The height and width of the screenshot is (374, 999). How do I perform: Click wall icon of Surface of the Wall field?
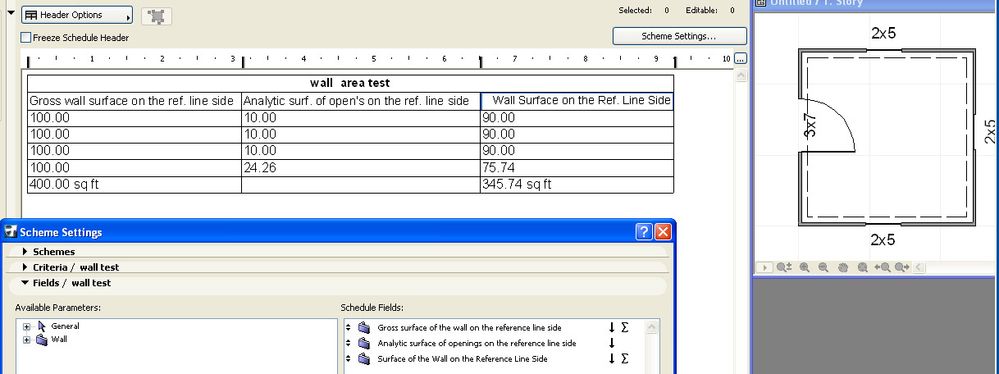coord(364,359)
